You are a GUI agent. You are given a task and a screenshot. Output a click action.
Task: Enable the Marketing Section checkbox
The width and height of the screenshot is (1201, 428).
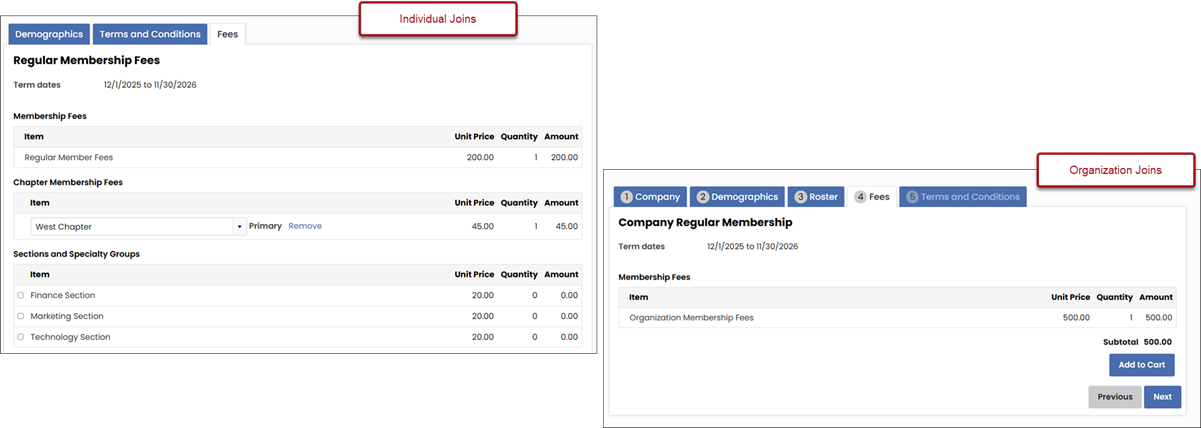click(x=21, y=316)
